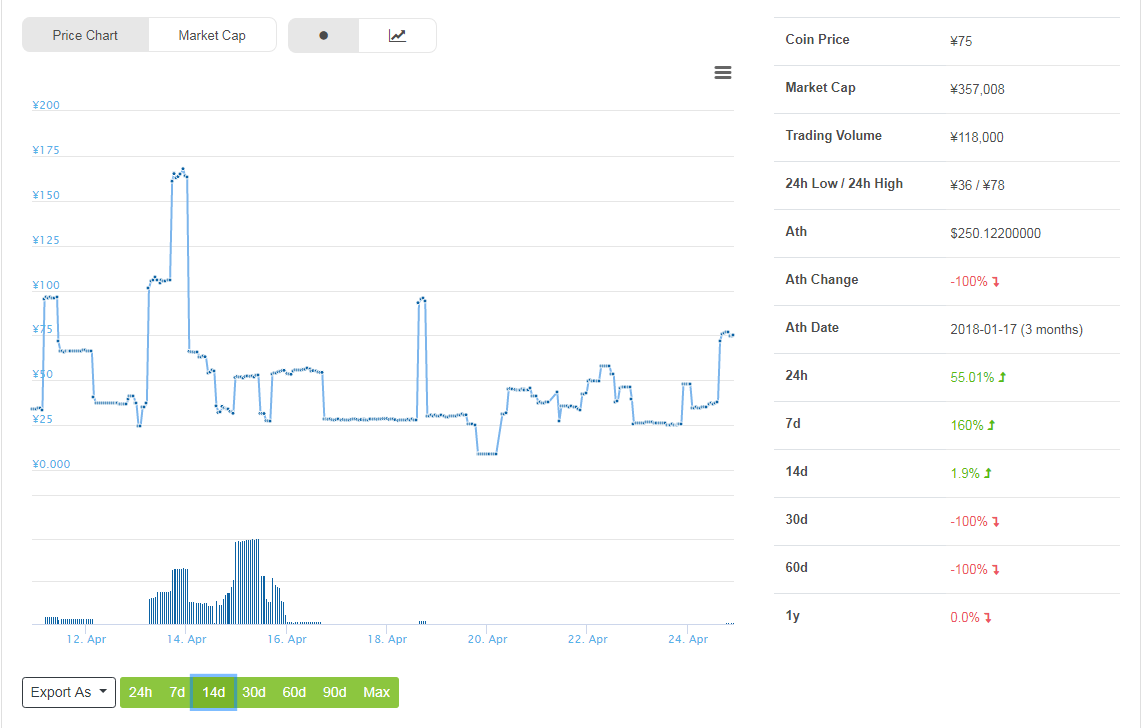Screen dimensions: 1147x728
Task: Select the Price Chart tab
Action: (85, 35)
